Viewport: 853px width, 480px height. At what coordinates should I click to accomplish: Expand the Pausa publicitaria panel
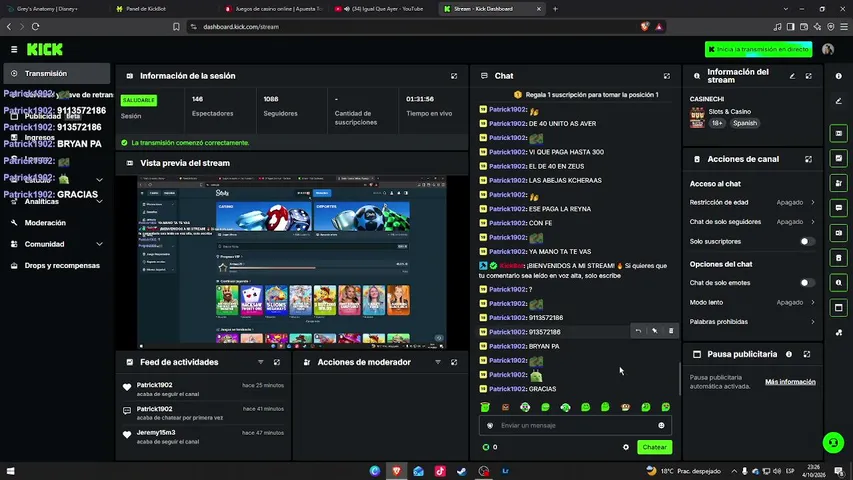click(x=807, y=354)
